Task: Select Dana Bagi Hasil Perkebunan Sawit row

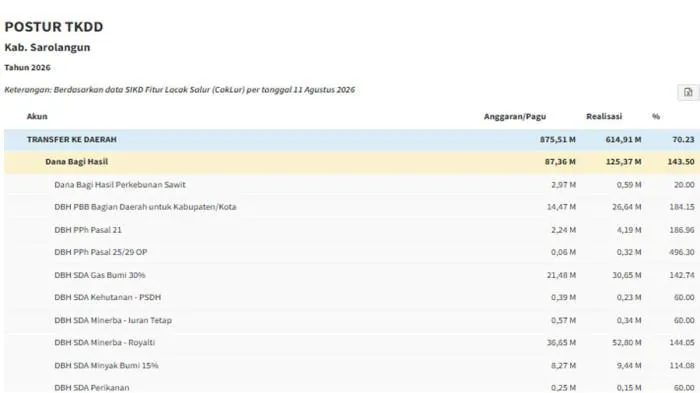Action: click(x=352, y=185)
